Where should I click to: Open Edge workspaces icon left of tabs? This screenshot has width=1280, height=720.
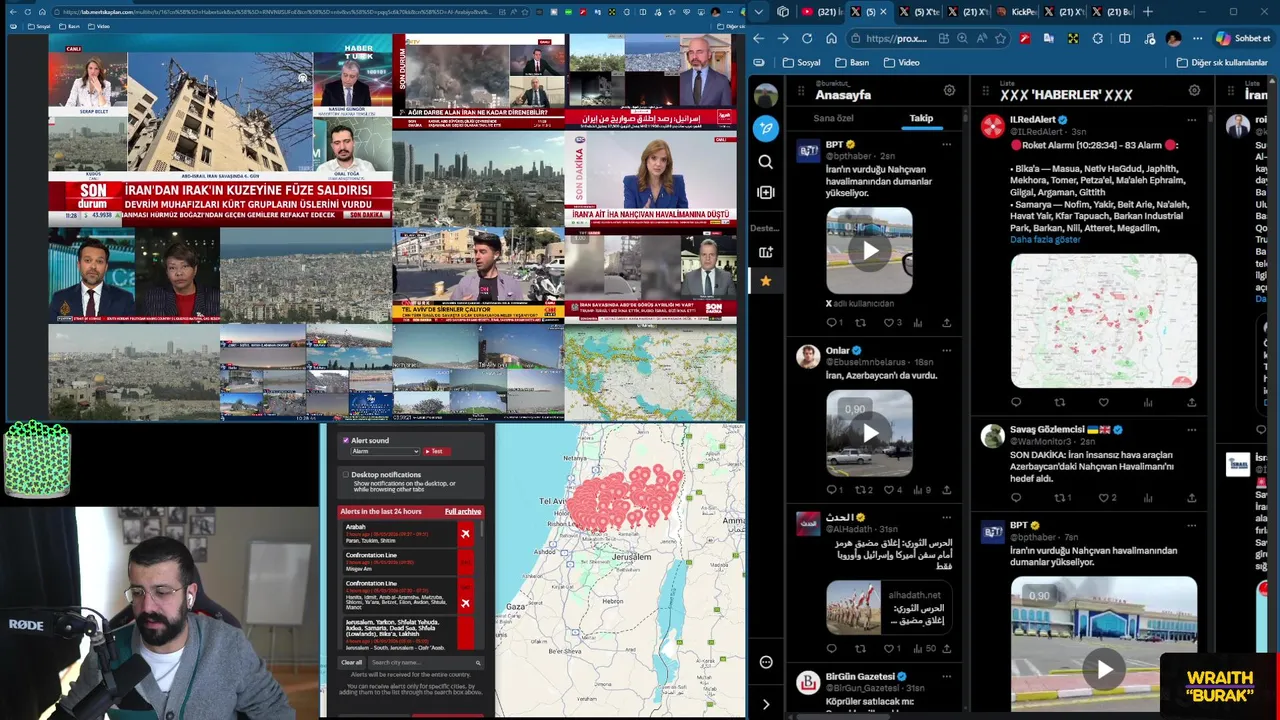(x=783, y=12)
